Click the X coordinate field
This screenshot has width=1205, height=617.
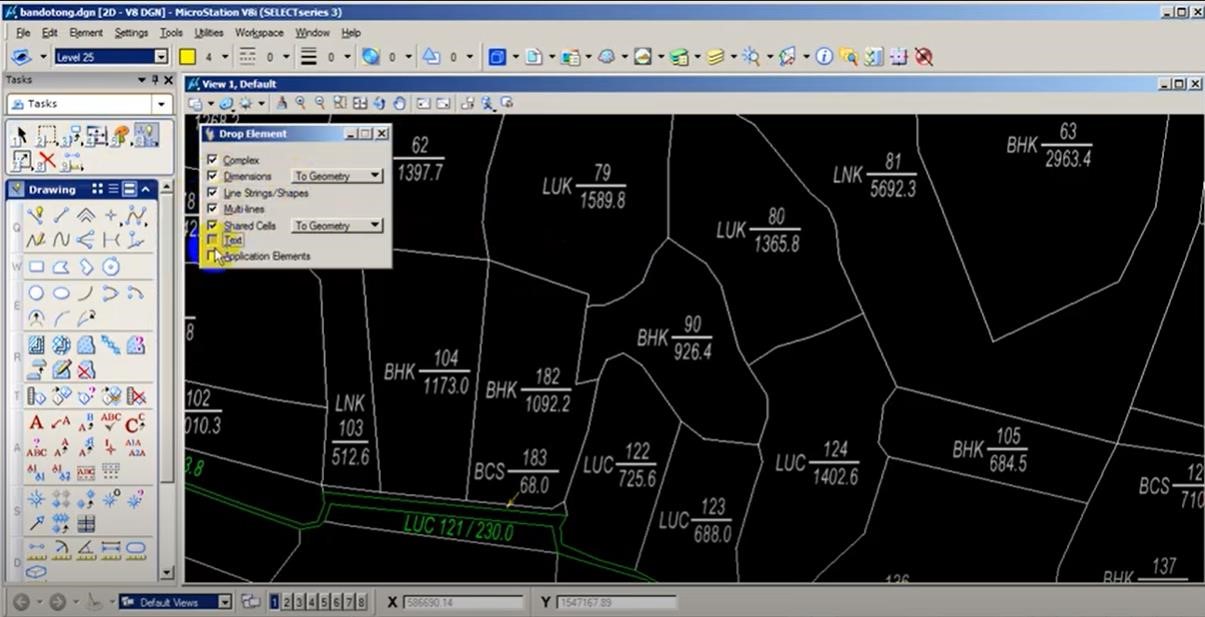point(463,603)
